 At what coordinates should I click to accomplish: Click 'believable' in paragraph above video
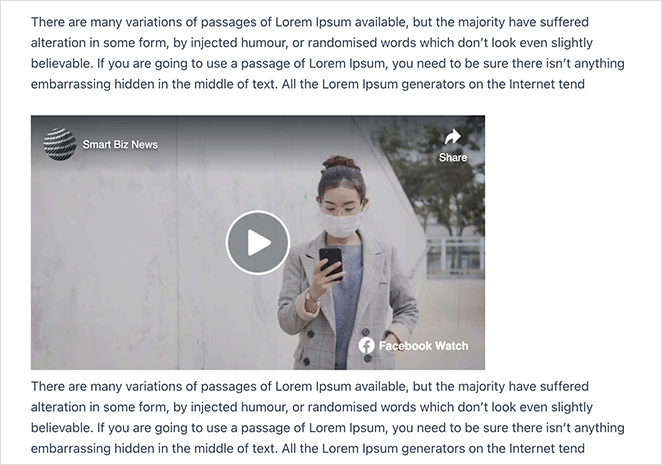coord(61,63)
